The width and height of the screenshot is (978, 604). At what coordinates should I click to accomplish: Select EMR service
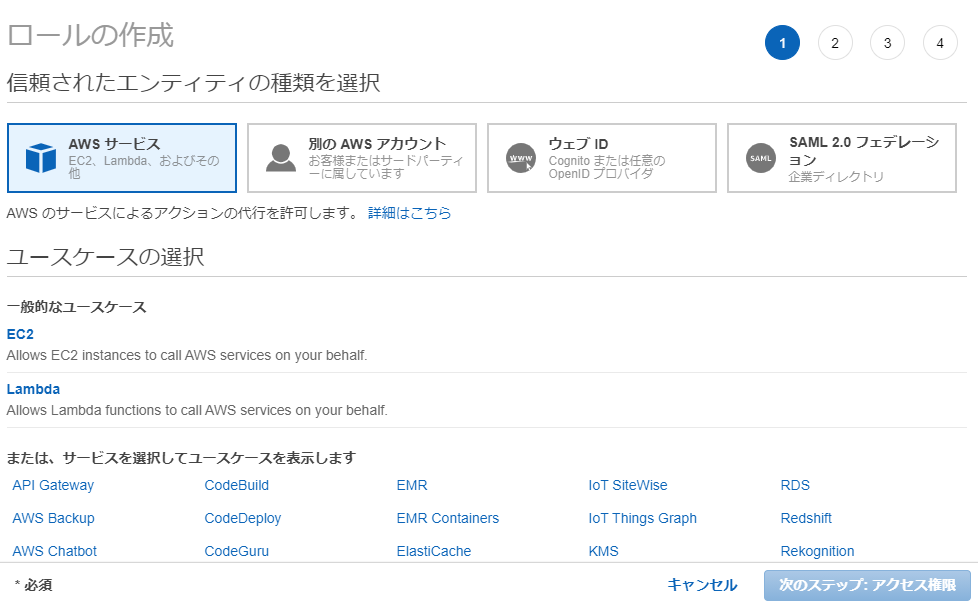pos(412,485)
